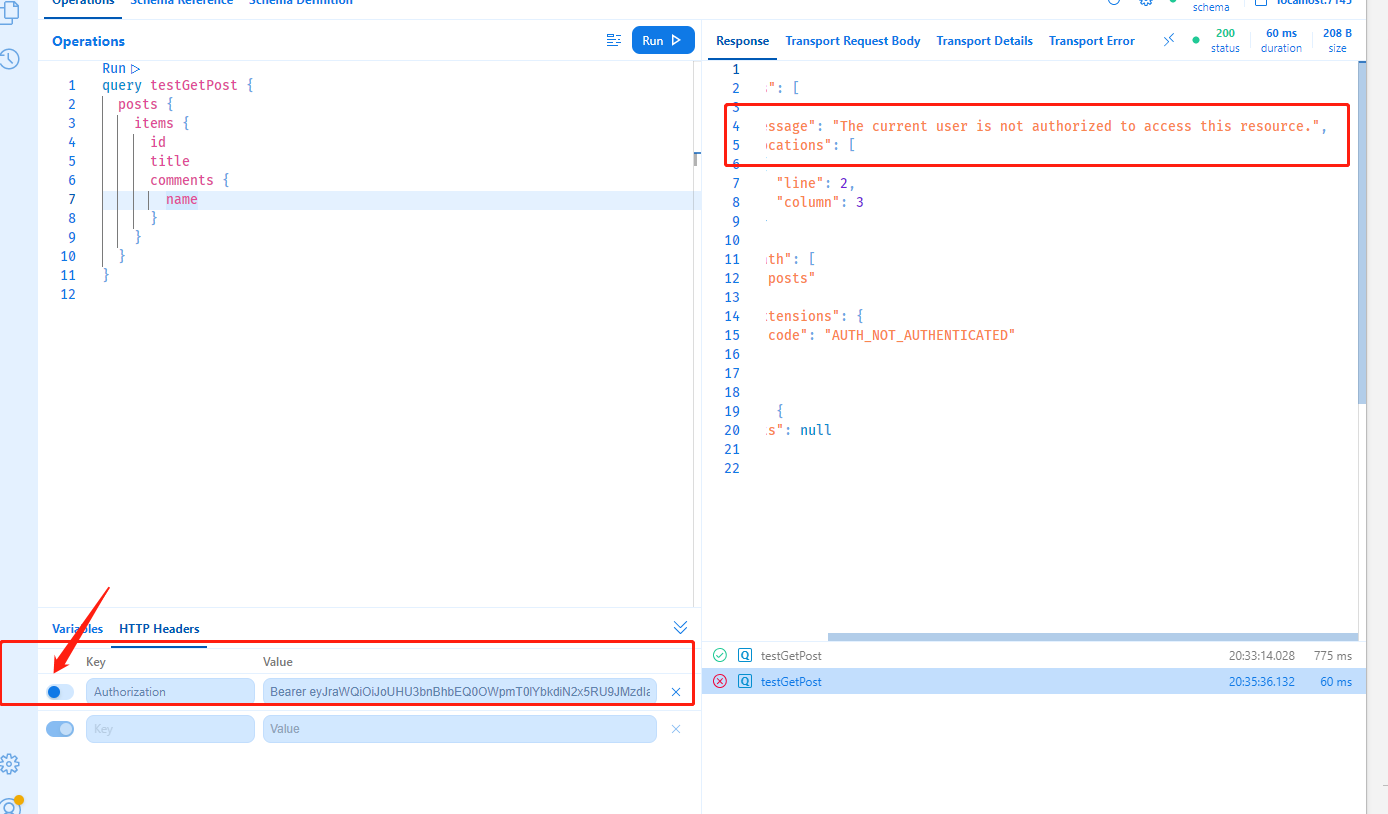Click the green connection status dot
The height and width of the screenshot is (814, 1388).
[x=1196, y=40]
